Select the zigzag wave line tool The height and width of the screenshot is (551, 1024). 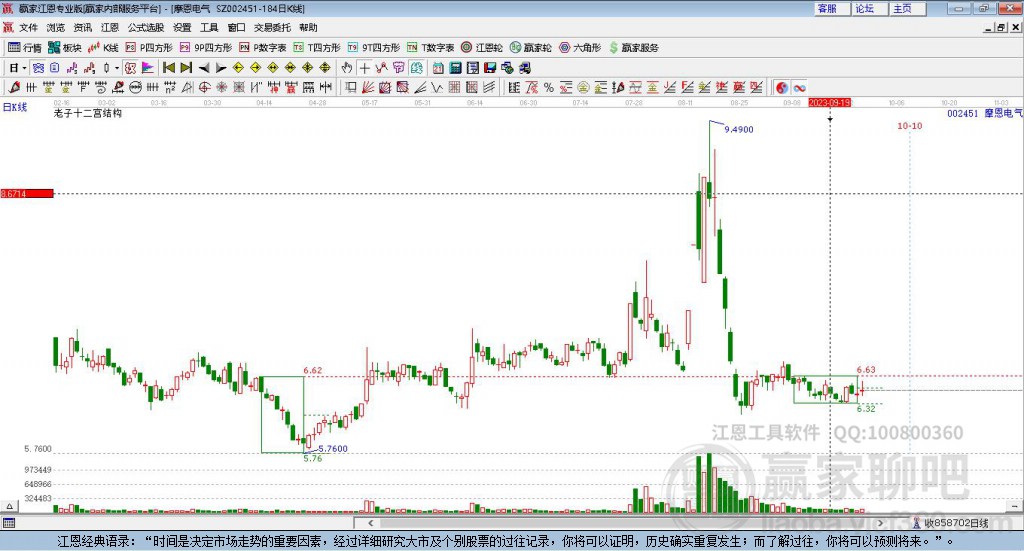pos(437,87)
